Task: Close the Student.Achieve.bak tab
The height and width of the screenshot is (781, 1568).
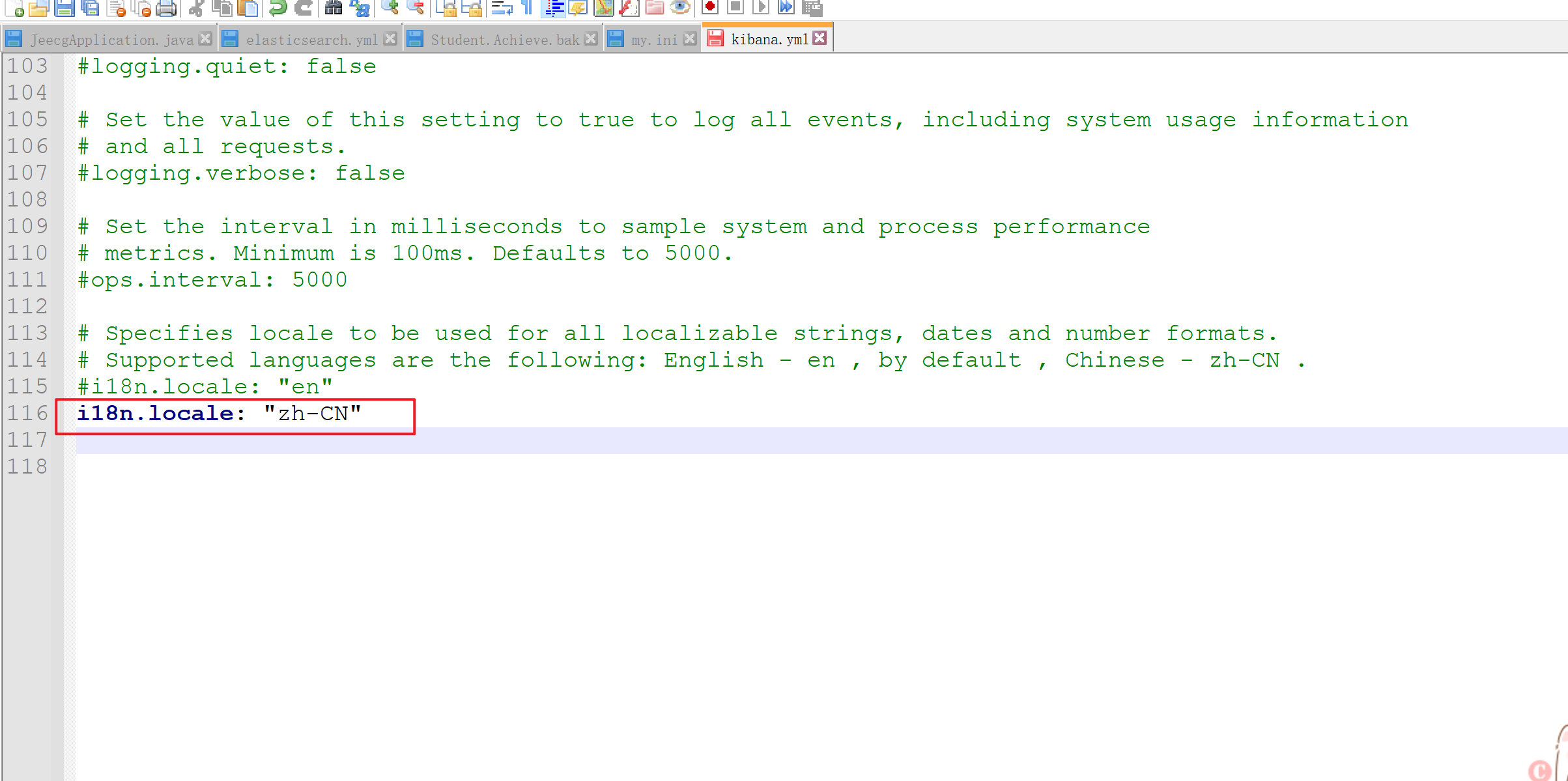Action: [x=592, y=39]
